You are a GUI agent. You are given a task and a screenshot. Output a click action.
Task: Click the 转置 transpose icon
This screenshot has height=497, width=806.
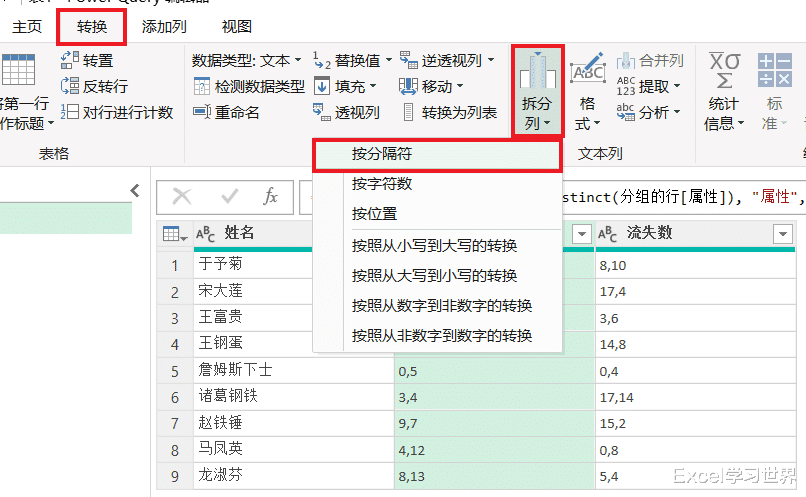click(69, 60)
